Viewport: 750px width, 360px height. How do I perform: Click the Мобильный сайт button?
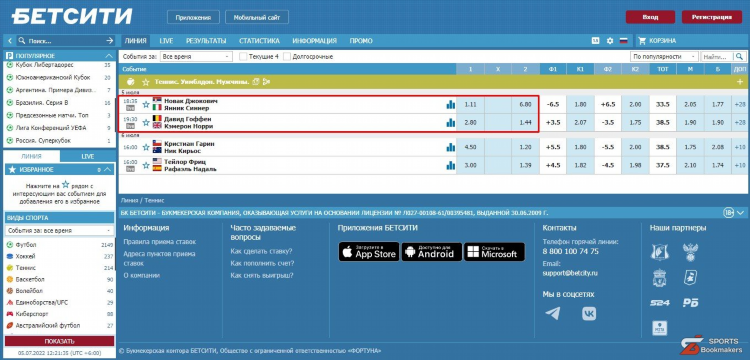pos(257,18)
